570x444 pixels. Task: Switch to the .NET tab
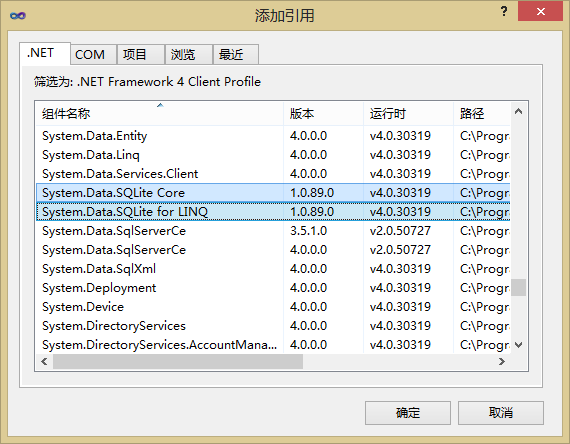click(x=45, y=53)
